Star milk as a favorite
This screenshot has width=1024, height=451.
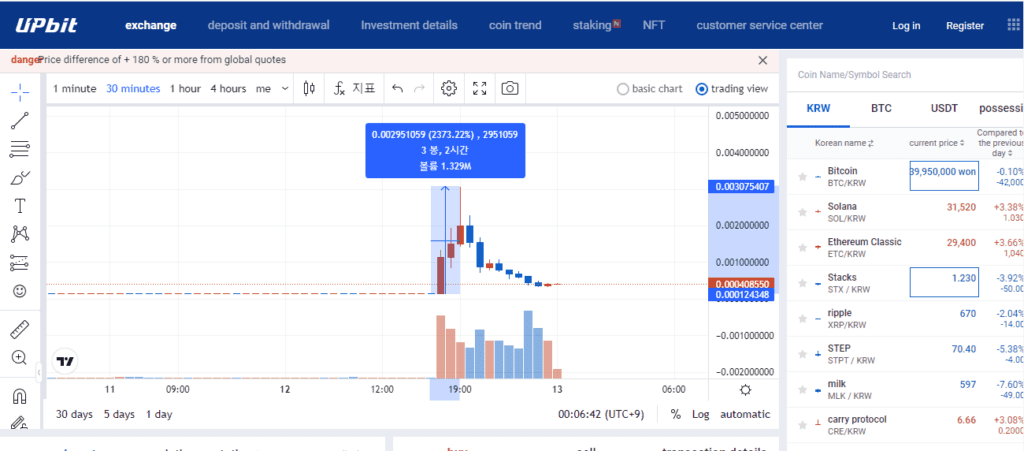point(802,390)
